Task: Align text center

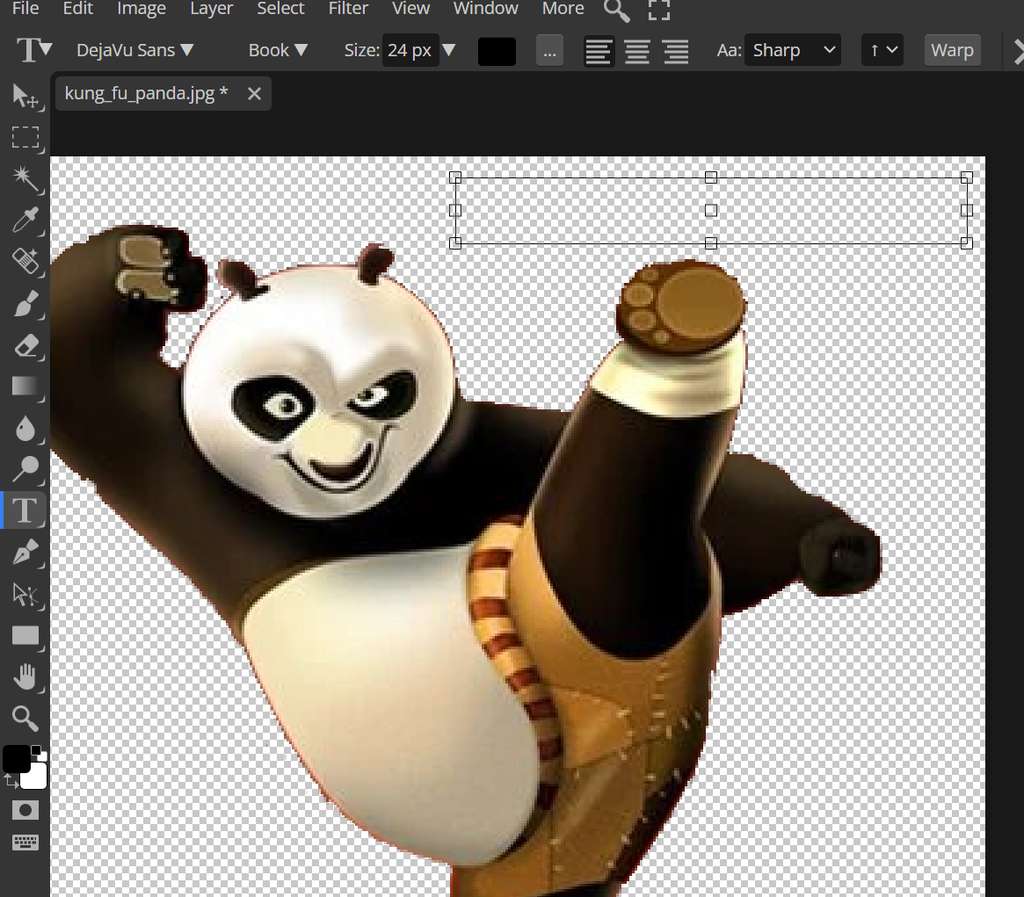Action: (637, 51)
